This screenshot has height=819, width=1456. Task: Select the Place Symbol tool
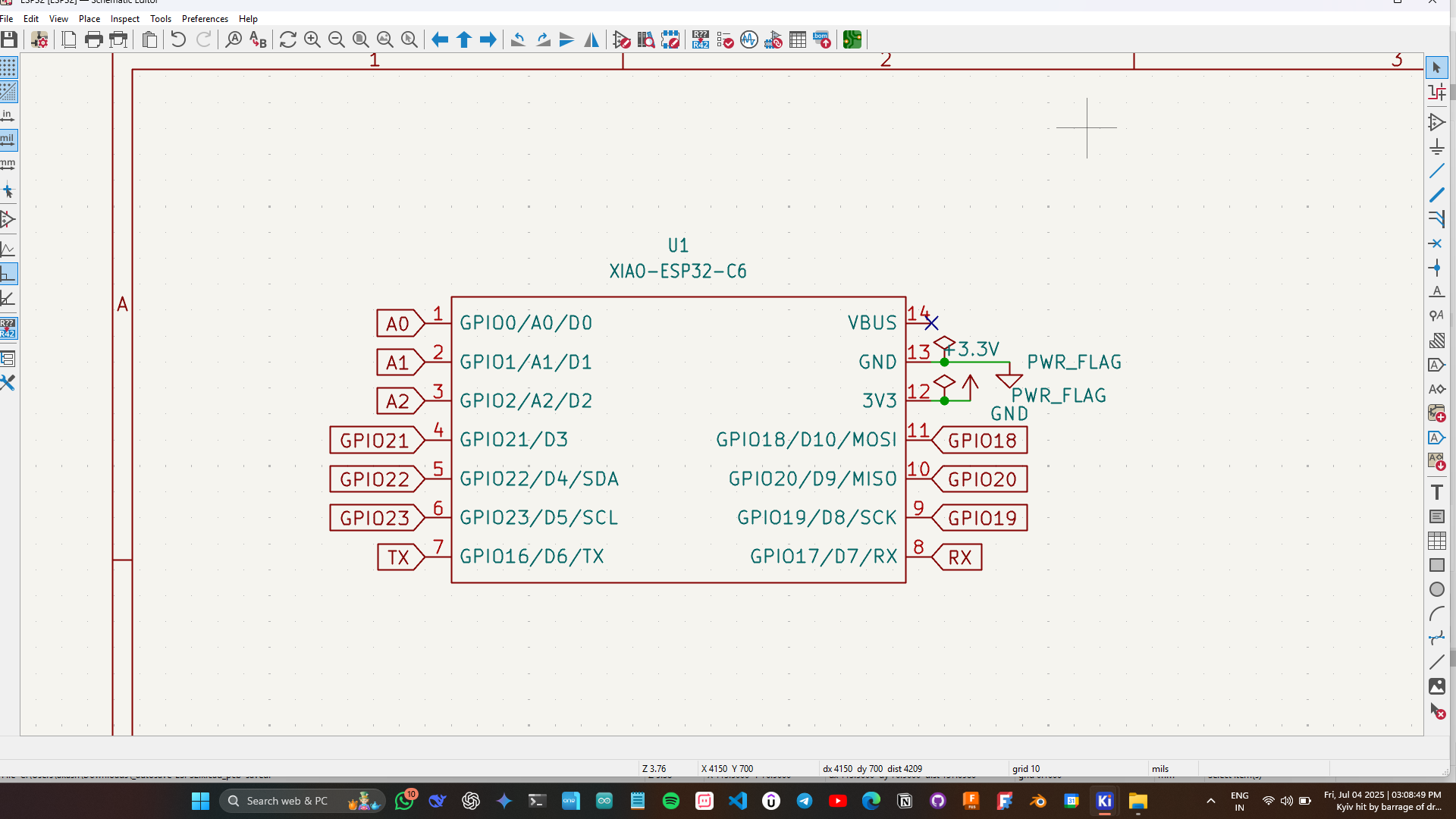pyautogui.click(x=1436, y=122)
